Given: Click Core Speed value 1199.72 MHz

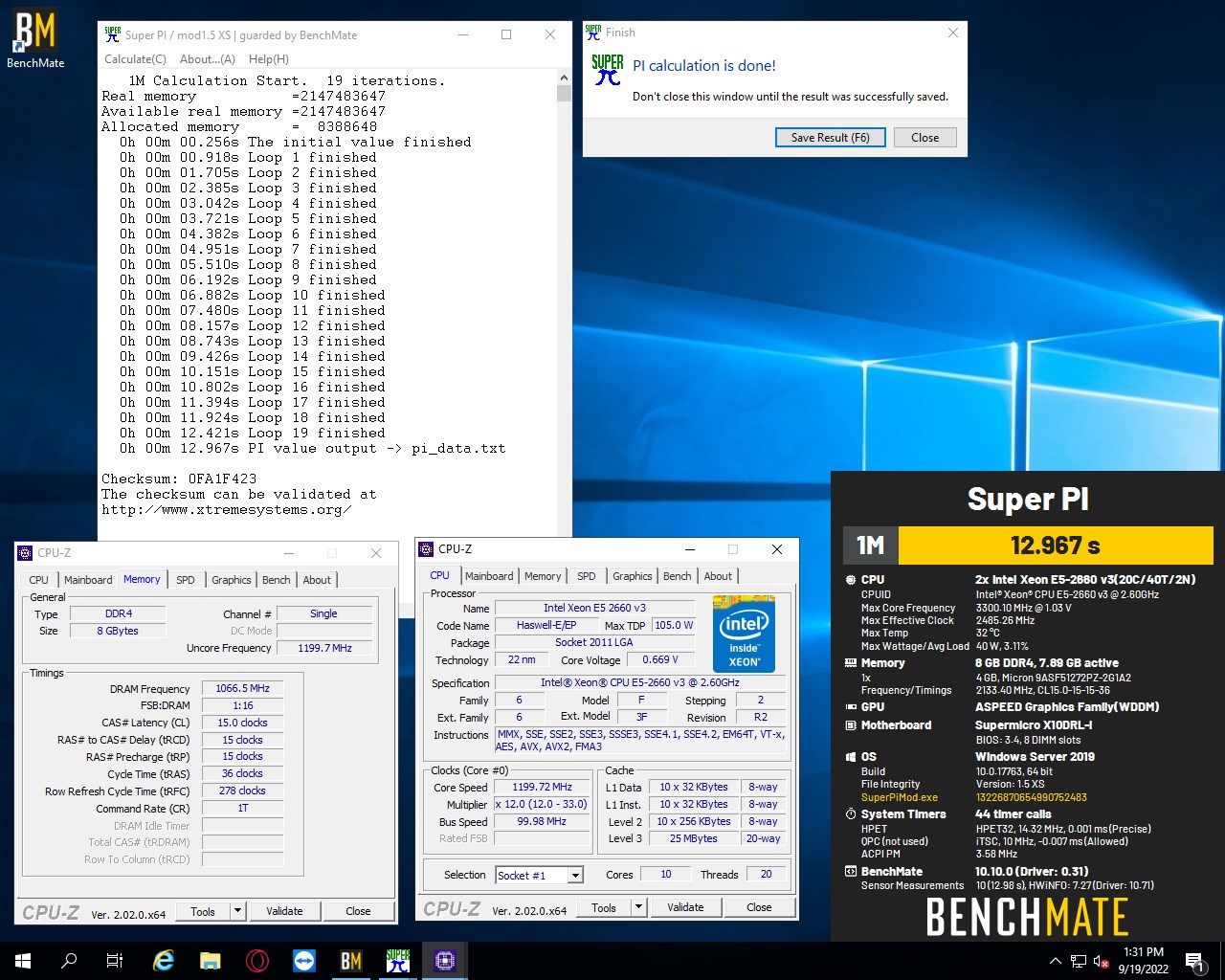Looking at the screenshot, I should click(x=542, y=787).
